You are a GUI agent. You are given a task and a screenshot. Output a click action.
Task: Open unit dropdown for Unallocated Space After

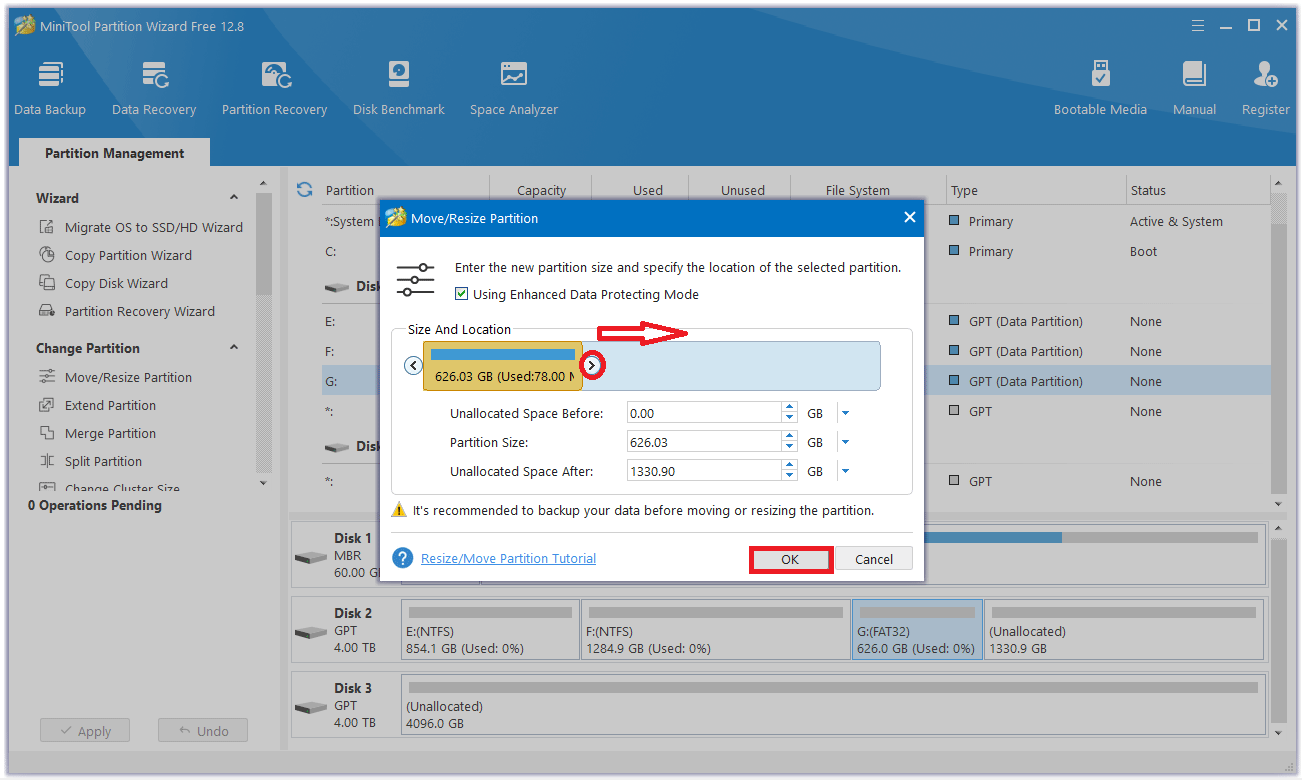(x=845, y=471)
